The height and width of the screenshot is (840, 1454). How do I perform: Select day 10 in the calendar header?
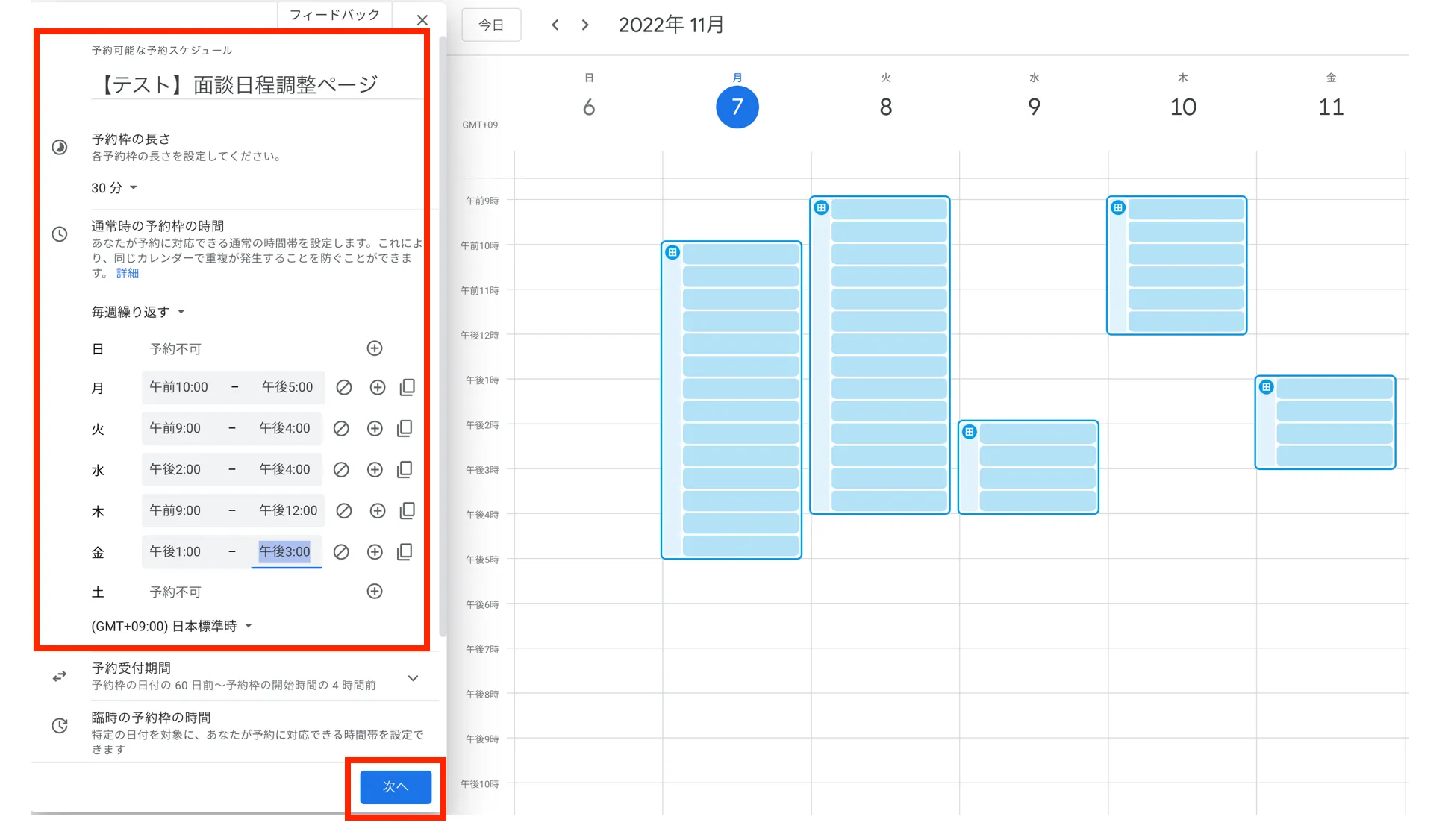coord(1183,107)
